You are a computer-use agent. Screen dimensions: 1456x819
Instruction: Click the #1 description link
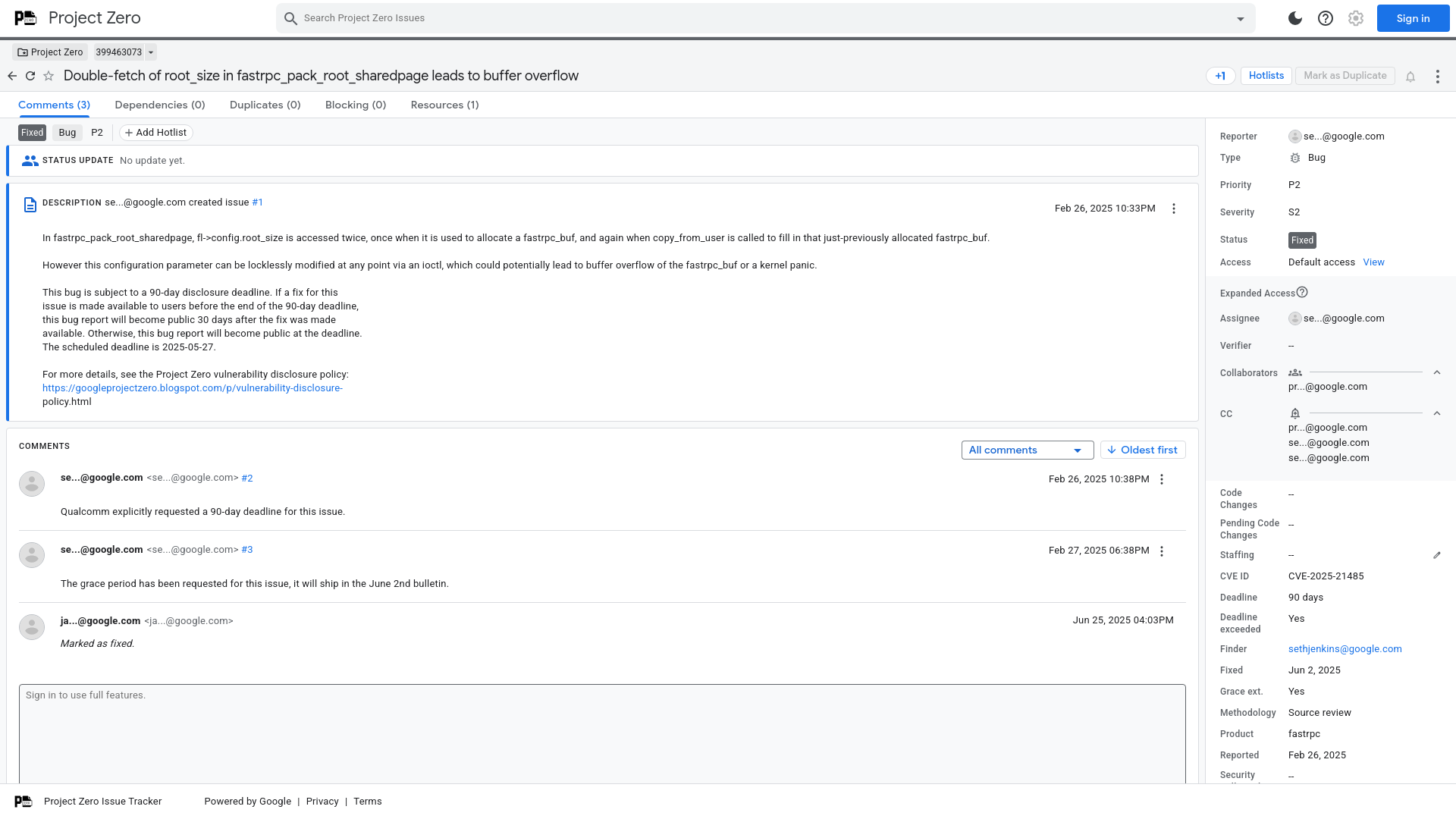click(258, 202)
